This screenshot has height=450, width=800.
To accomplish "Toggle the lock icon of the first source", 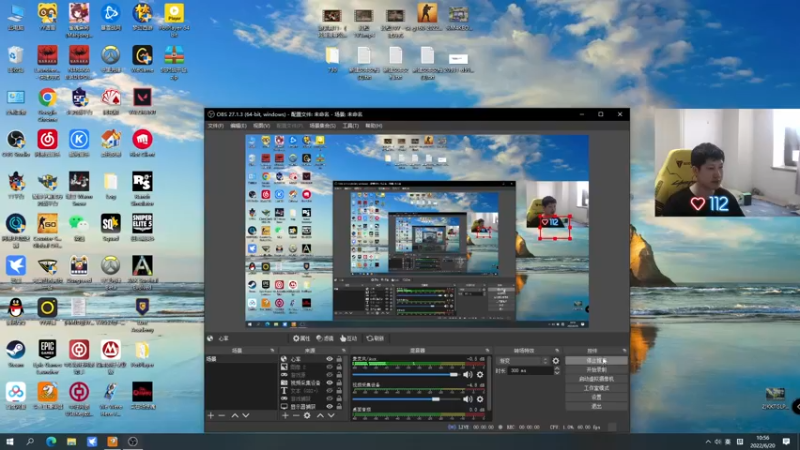I will coord(340,359).
